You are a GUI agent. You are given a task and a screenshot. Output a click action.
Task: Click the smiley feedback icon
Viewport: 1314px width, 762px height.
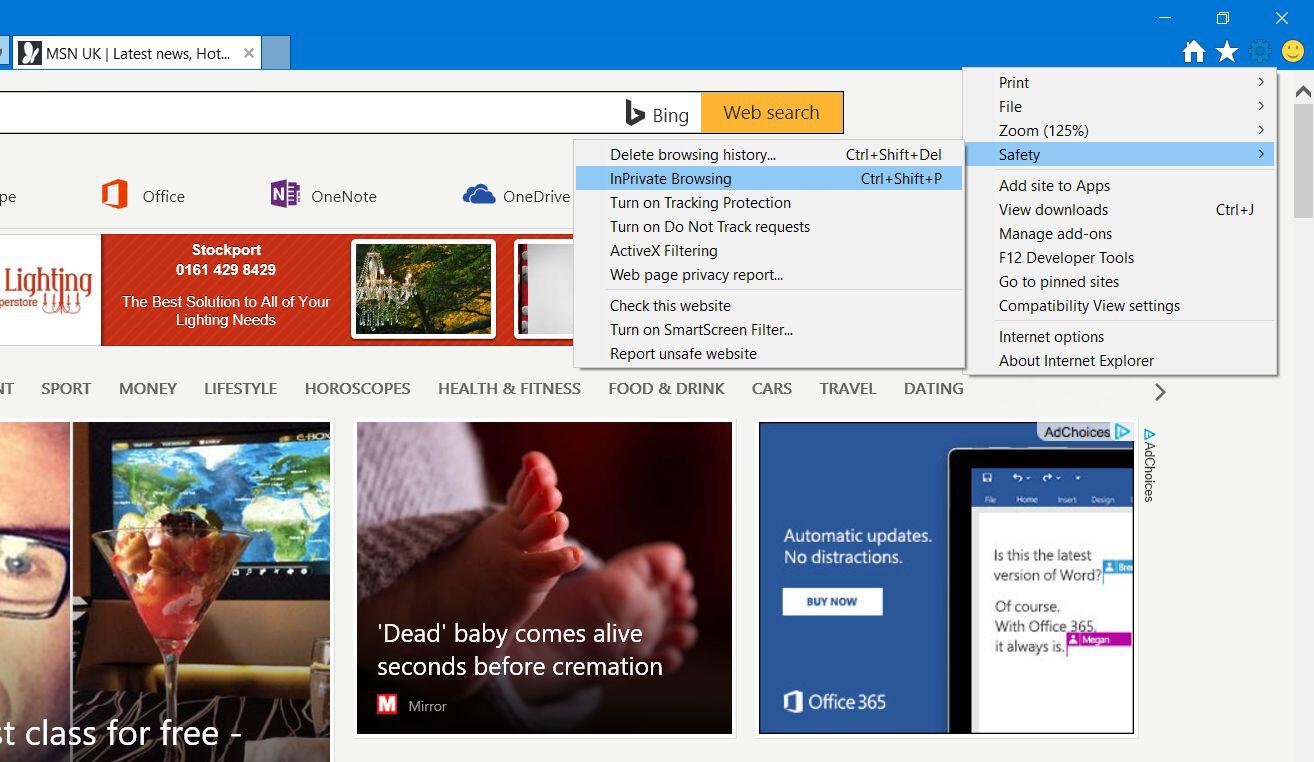[x=1293, y=52]
